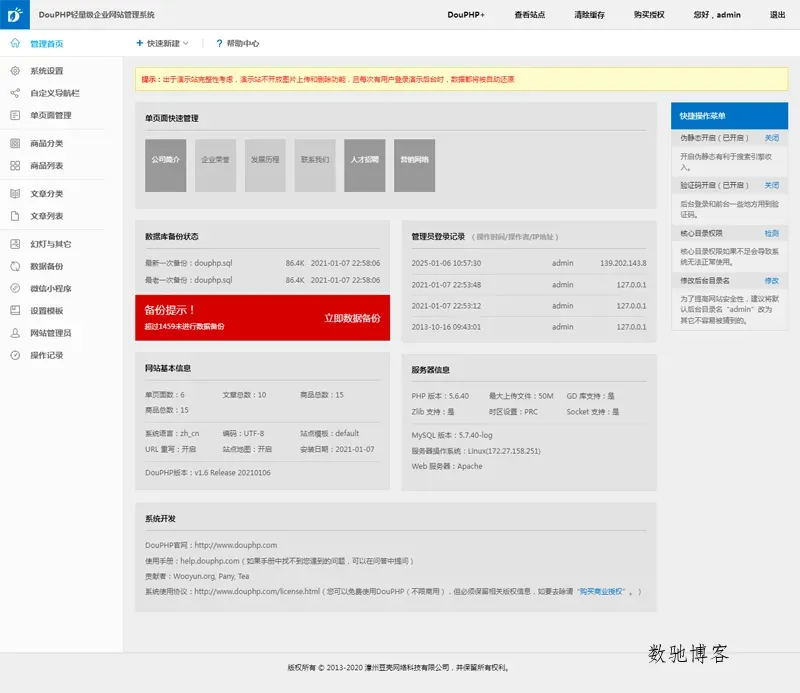Click the tiles icon for 商品列表
Viewport: 800px width, 693px height.
[15, 165]
